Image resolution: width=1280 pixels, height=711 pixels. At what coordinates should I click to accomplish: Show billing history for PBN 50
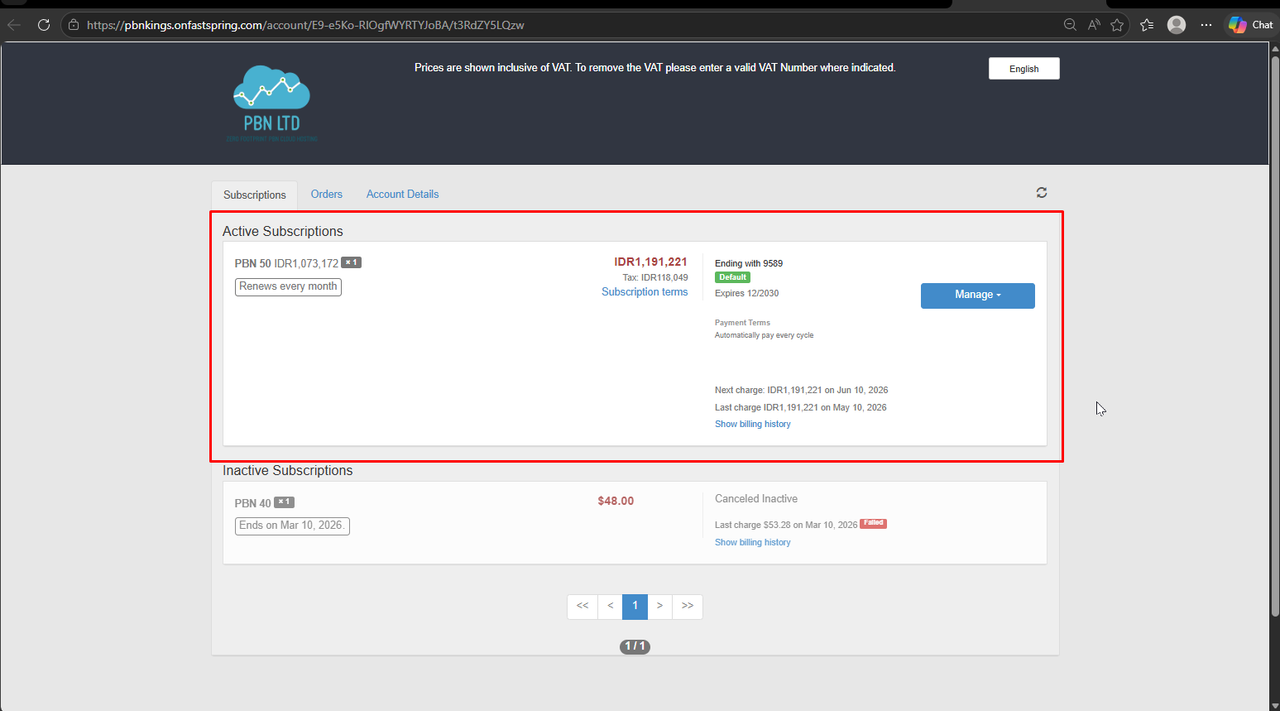[752, 424]
